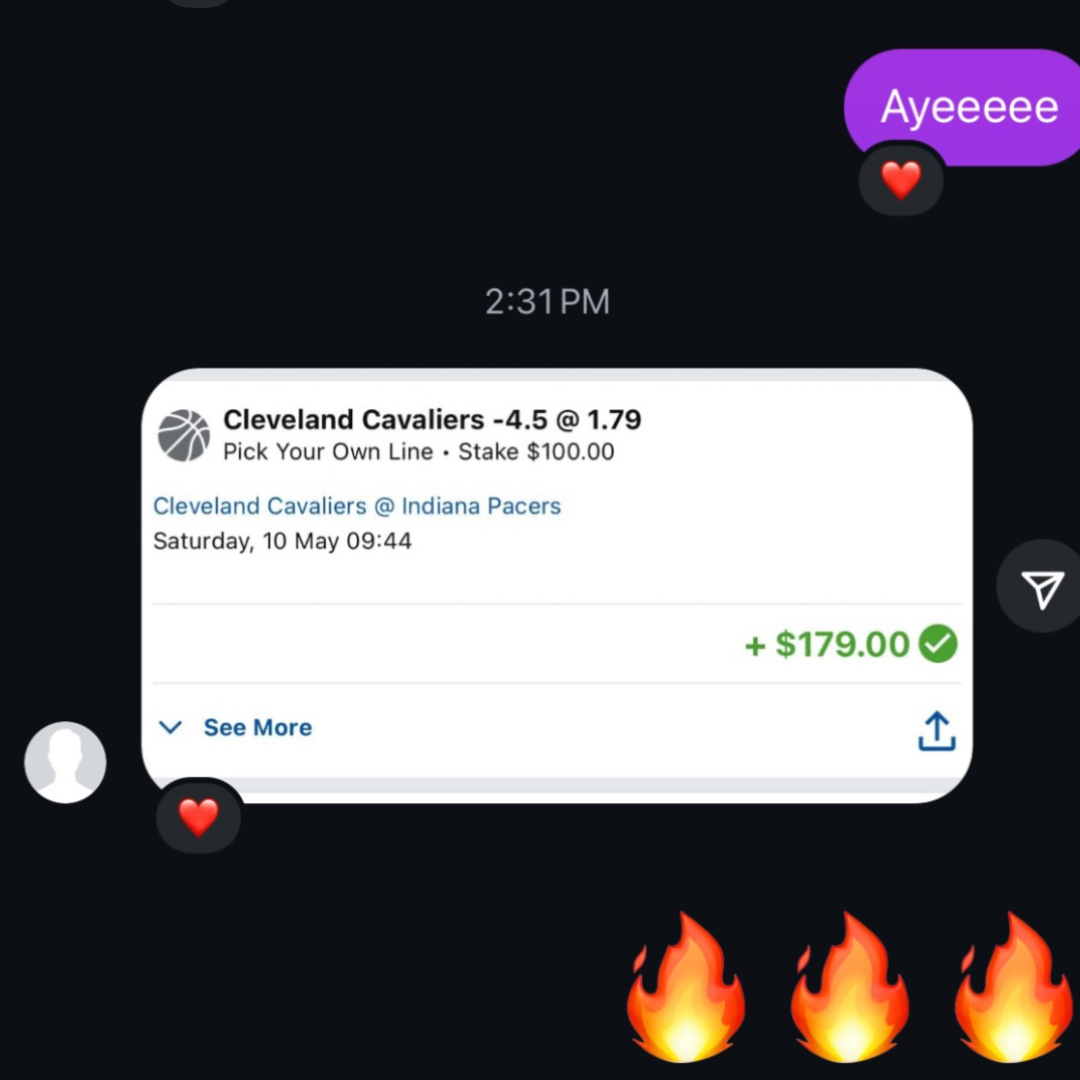Tap the 2:31 PM timestamp
Viewport: 1080px width, 1080px height.
coord(548,302)
